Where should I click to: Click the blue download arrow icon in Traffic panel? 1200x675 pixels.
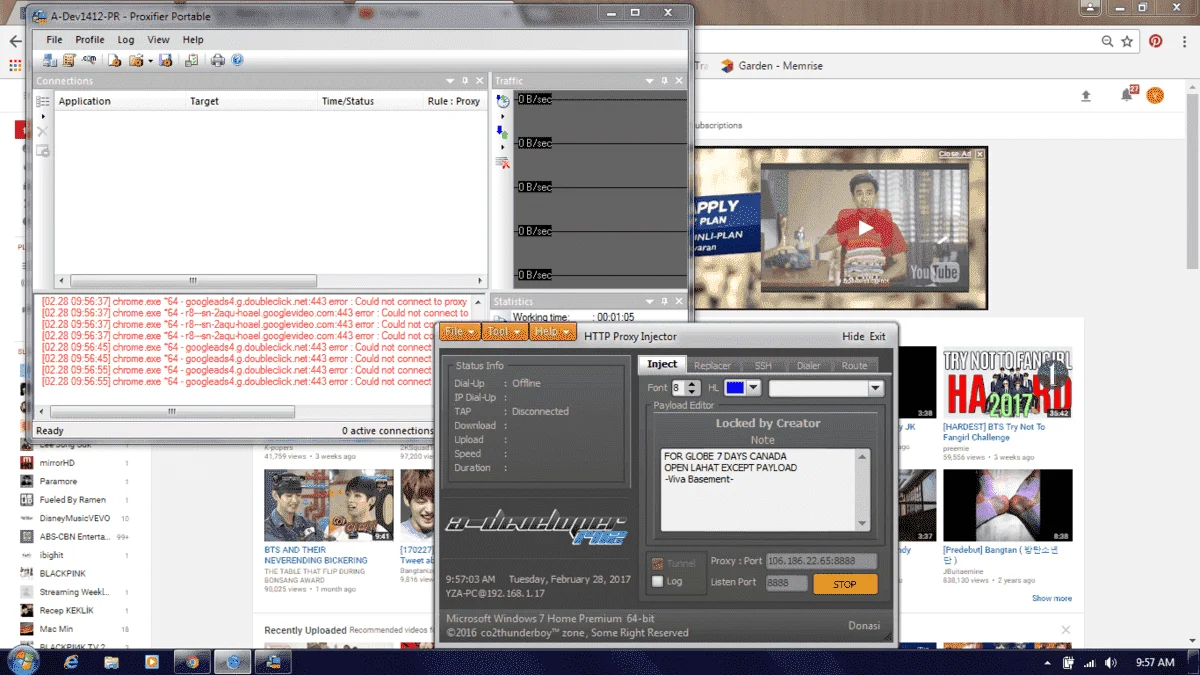502,131
